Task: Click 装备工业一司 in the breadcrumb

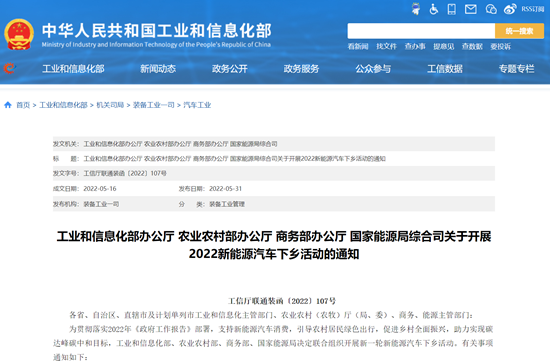Action: tap(154, 105)
